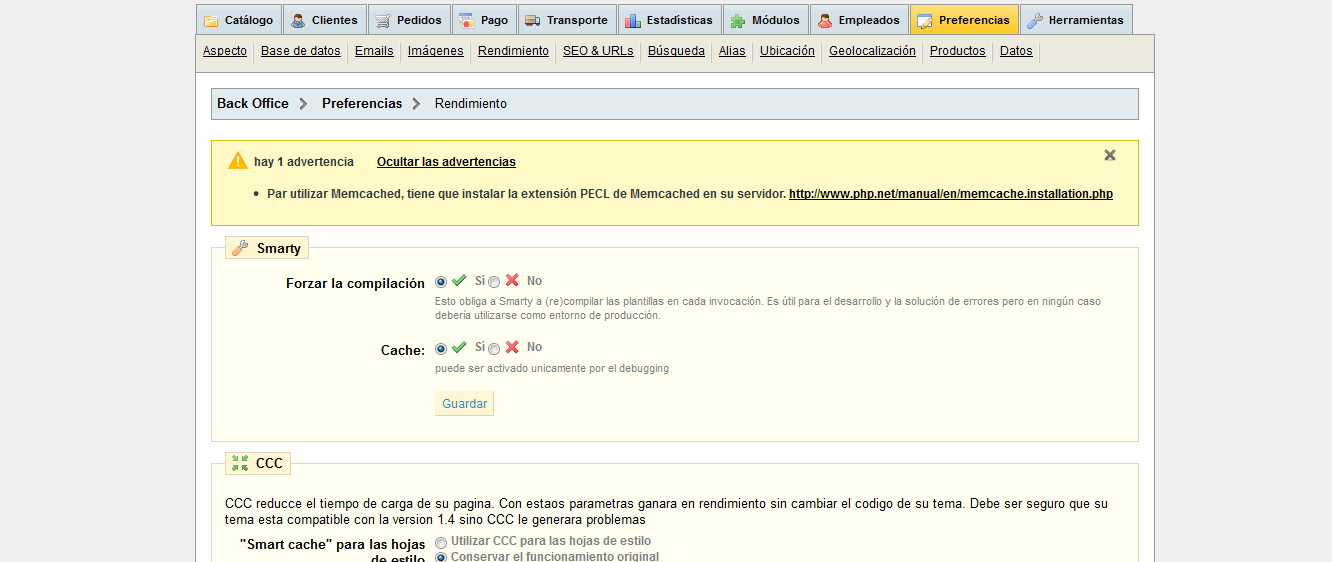Go to Base de datos submenu
1332x562 pixels.
click(301, 51)
